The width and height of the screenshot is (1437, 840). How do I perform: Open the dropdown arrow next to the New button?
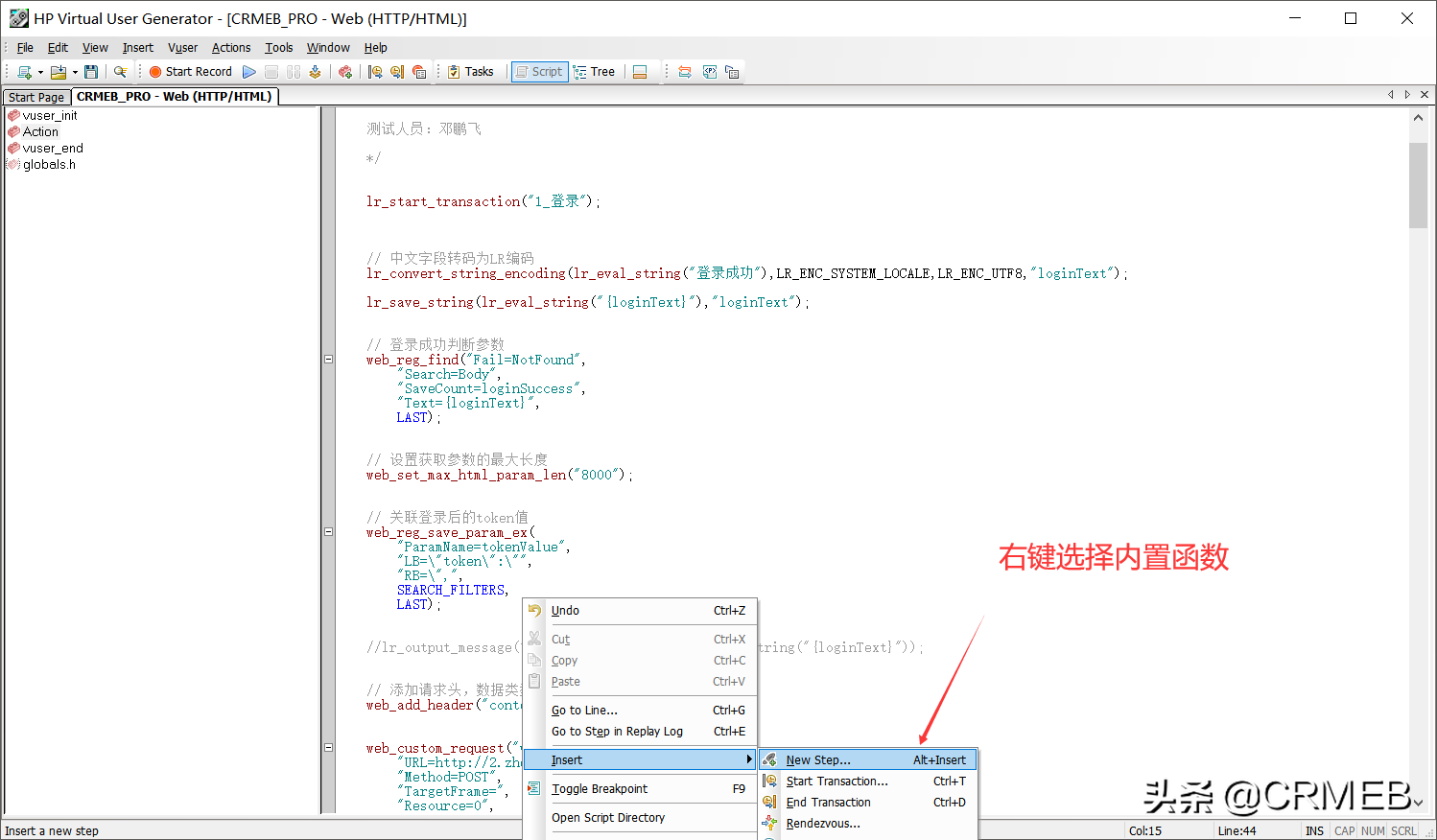click(x=39, y=71)
